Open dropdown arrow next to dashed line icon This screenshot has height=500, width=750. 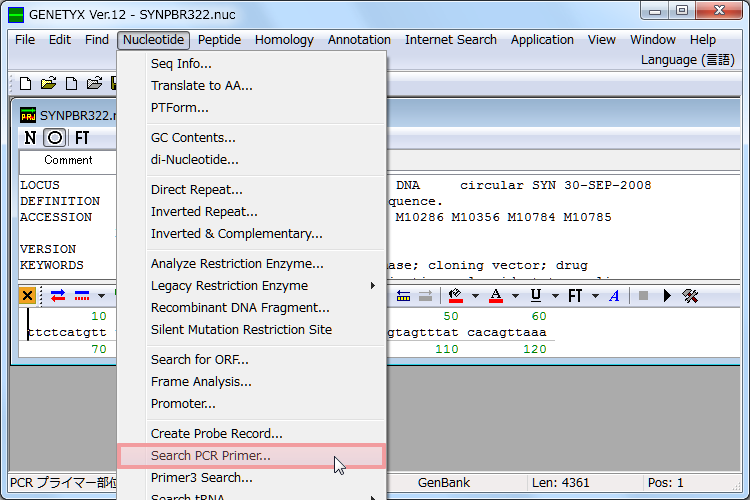coord(101,296)
